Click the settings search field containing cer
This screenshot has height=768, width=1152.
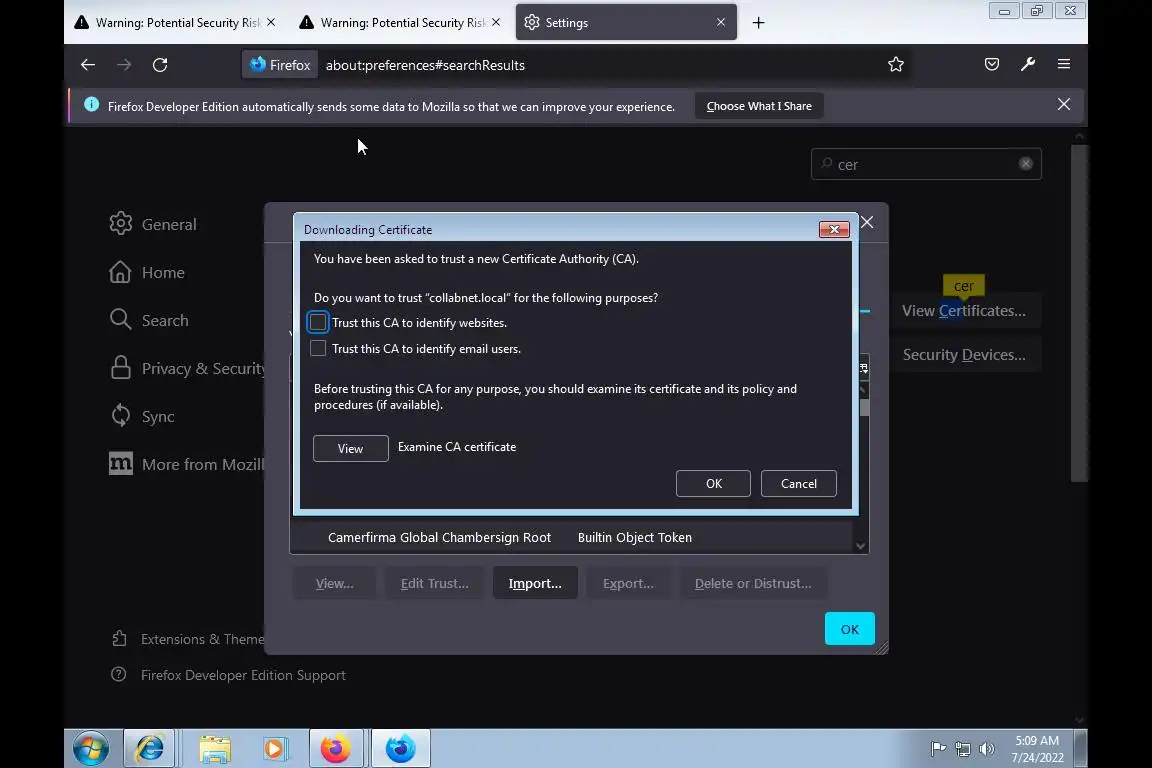(926, 164)
